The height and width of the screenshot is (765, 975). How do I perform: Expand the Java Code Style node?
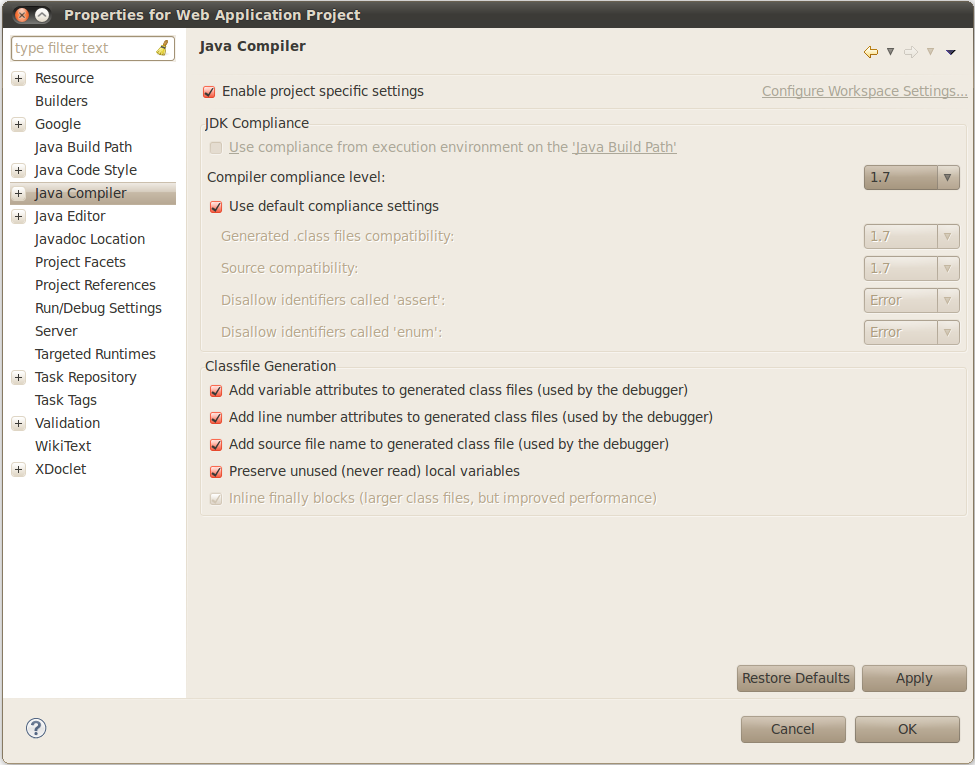tap(18, 171)
